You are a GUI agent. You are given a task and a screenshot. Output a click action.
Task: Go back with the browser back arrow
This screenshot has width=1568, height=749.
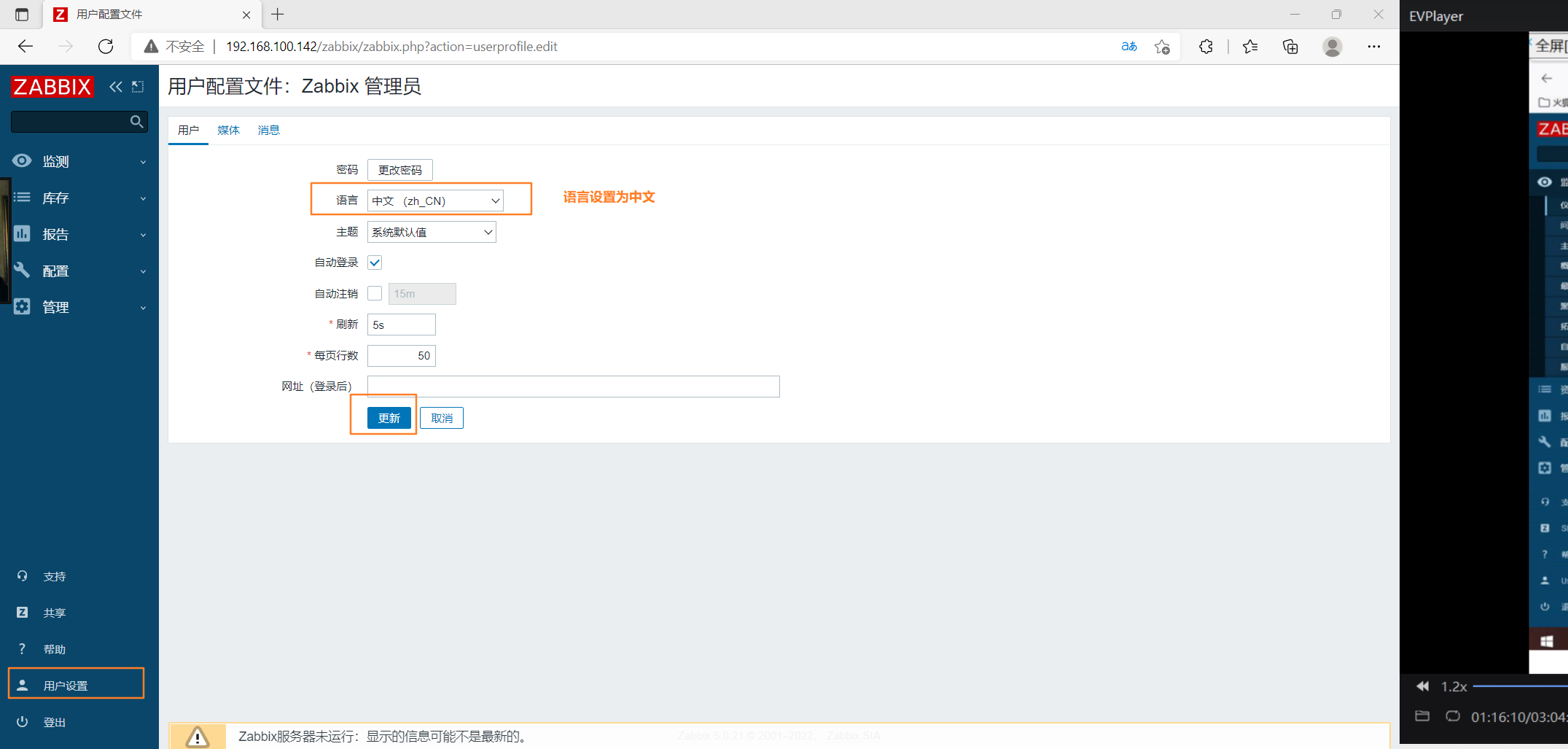[26, 47]
